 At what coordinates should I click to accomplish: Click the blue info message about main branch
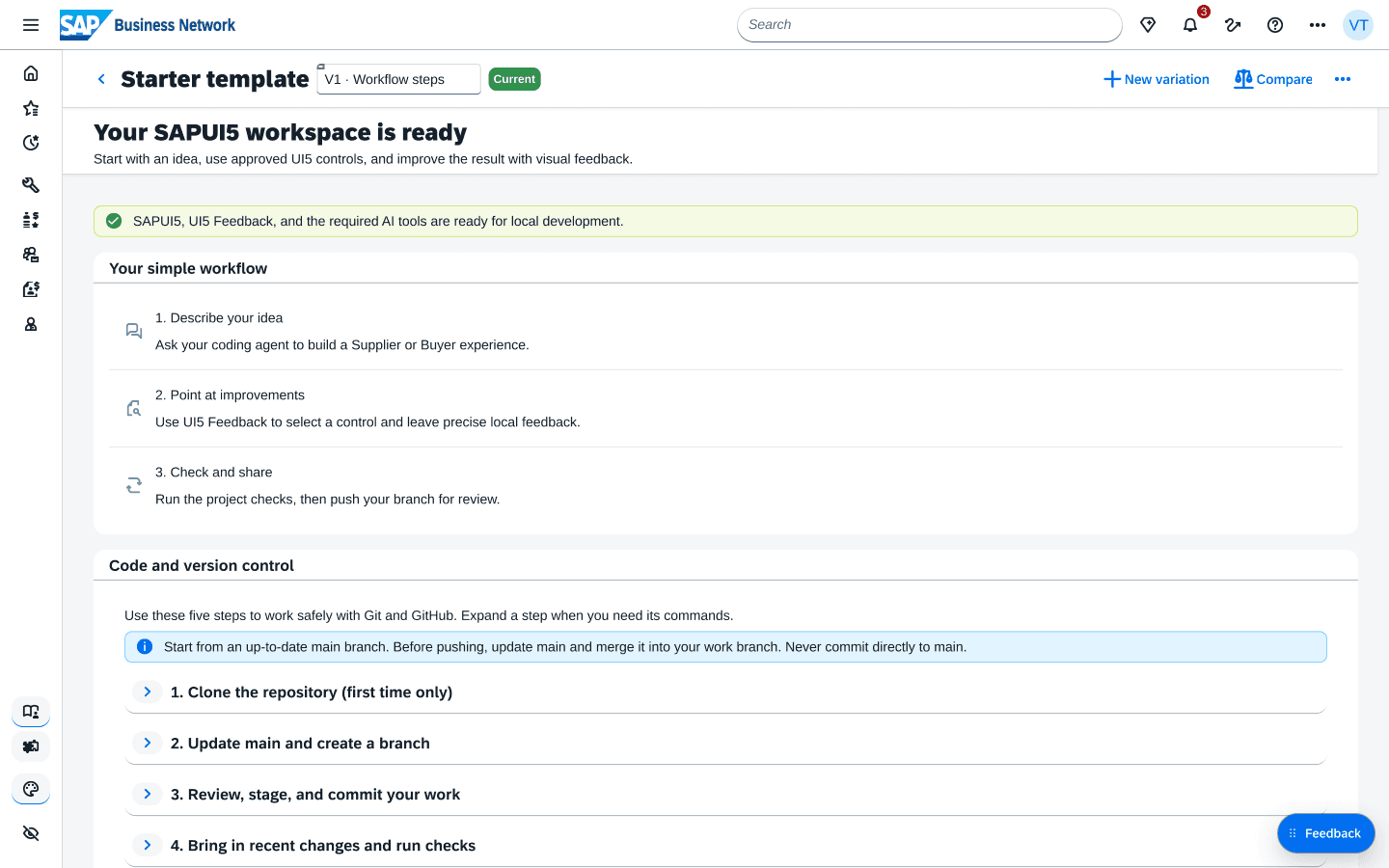725,647
